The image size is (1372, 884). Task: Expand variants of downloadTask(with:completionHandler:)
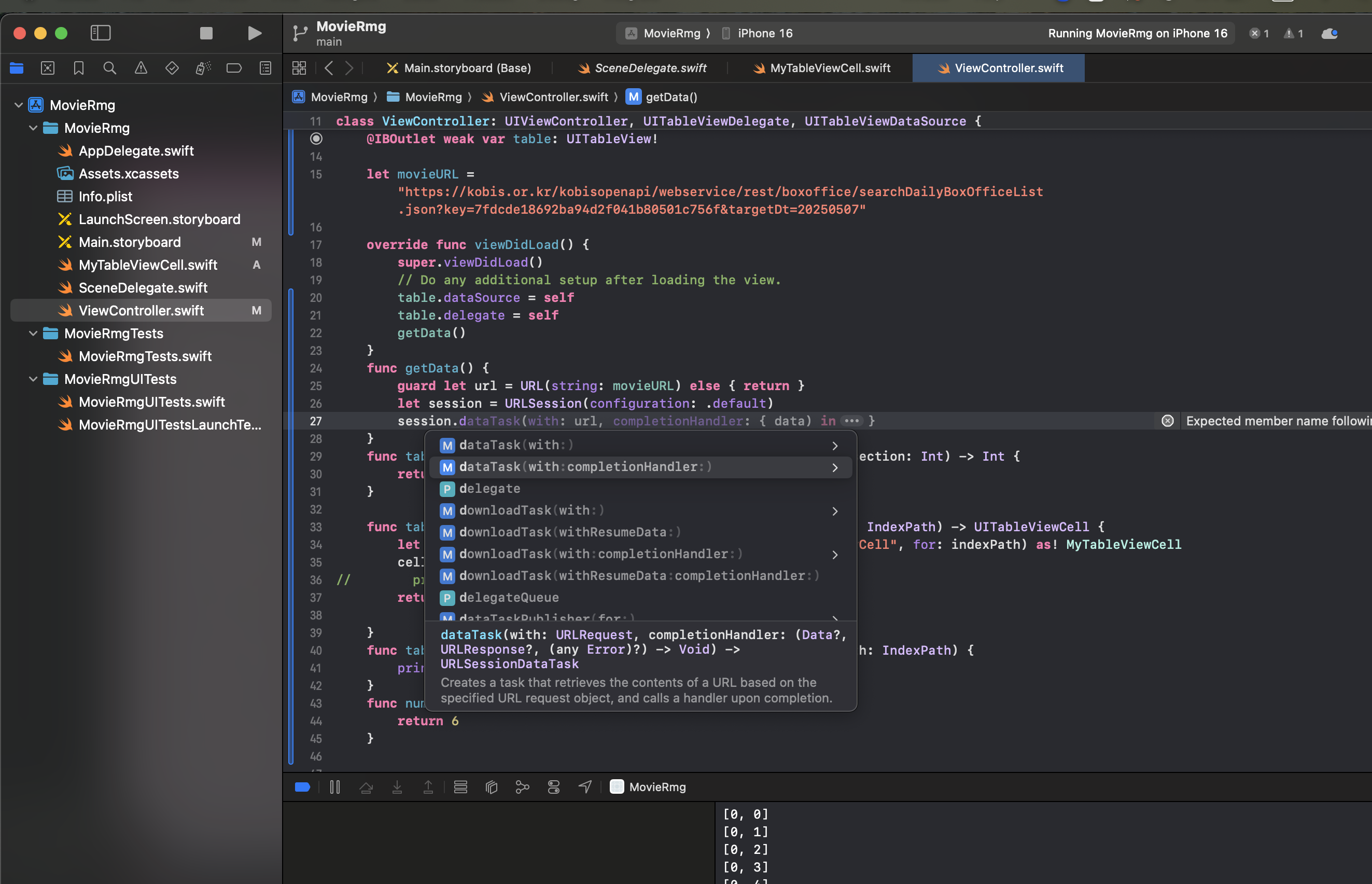tap(835, 555)
